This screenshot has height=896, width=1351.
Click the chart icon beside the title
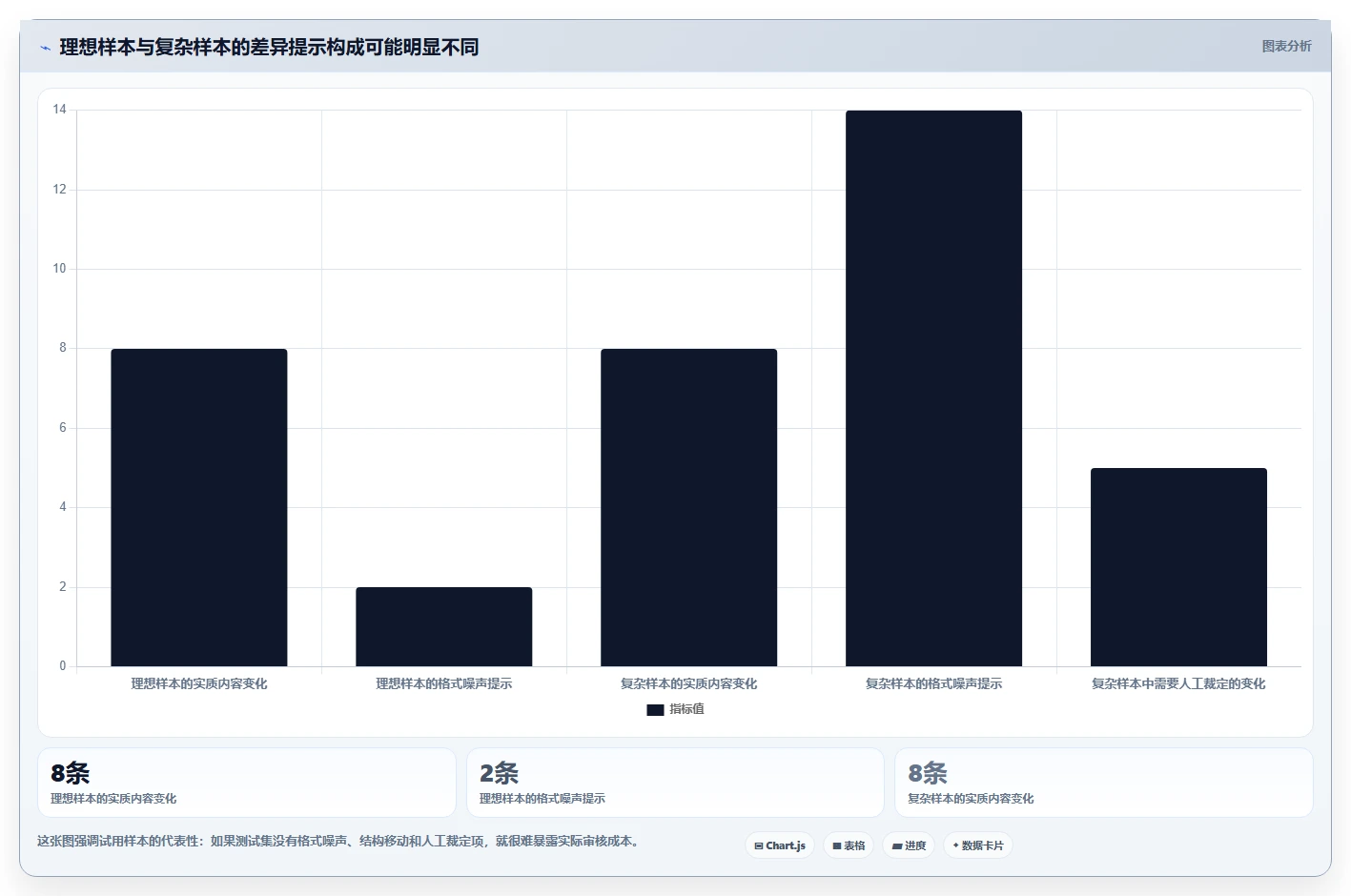coord(45,48)
